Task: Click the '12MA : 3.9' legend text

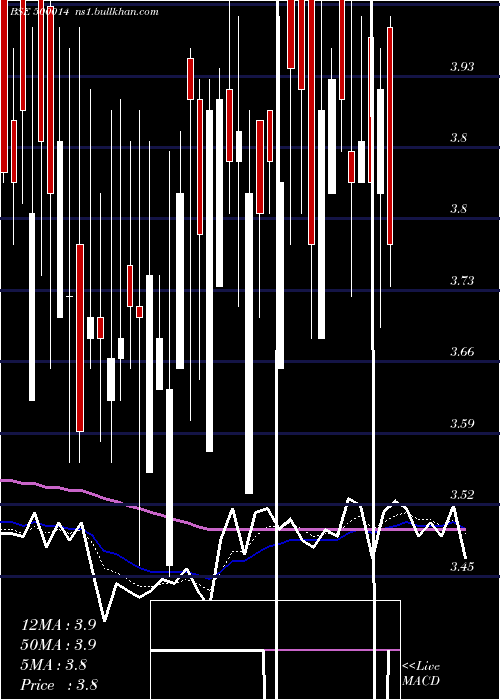Action: (58, 625)
